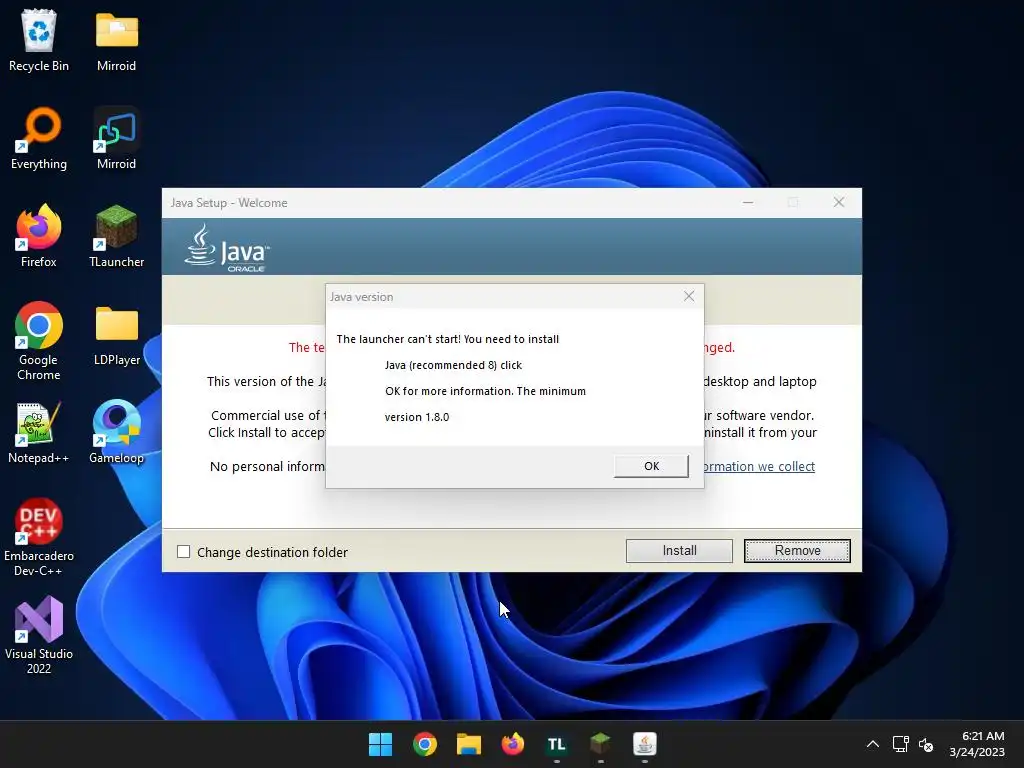Select the Mirroid folder icon
The height and width of the screenshot is (768, 1024).
tap(117, 40)
